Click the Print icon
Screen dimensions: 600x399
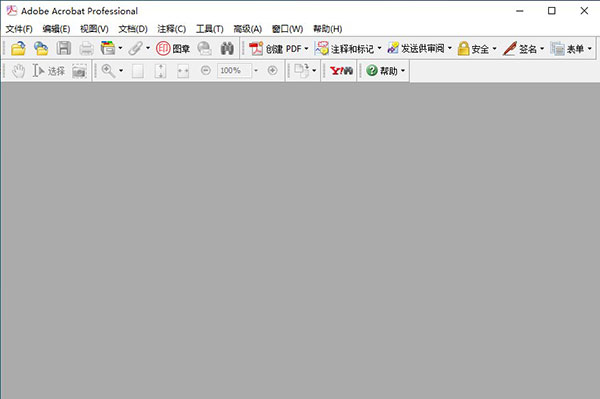click(x=86, y=49)
